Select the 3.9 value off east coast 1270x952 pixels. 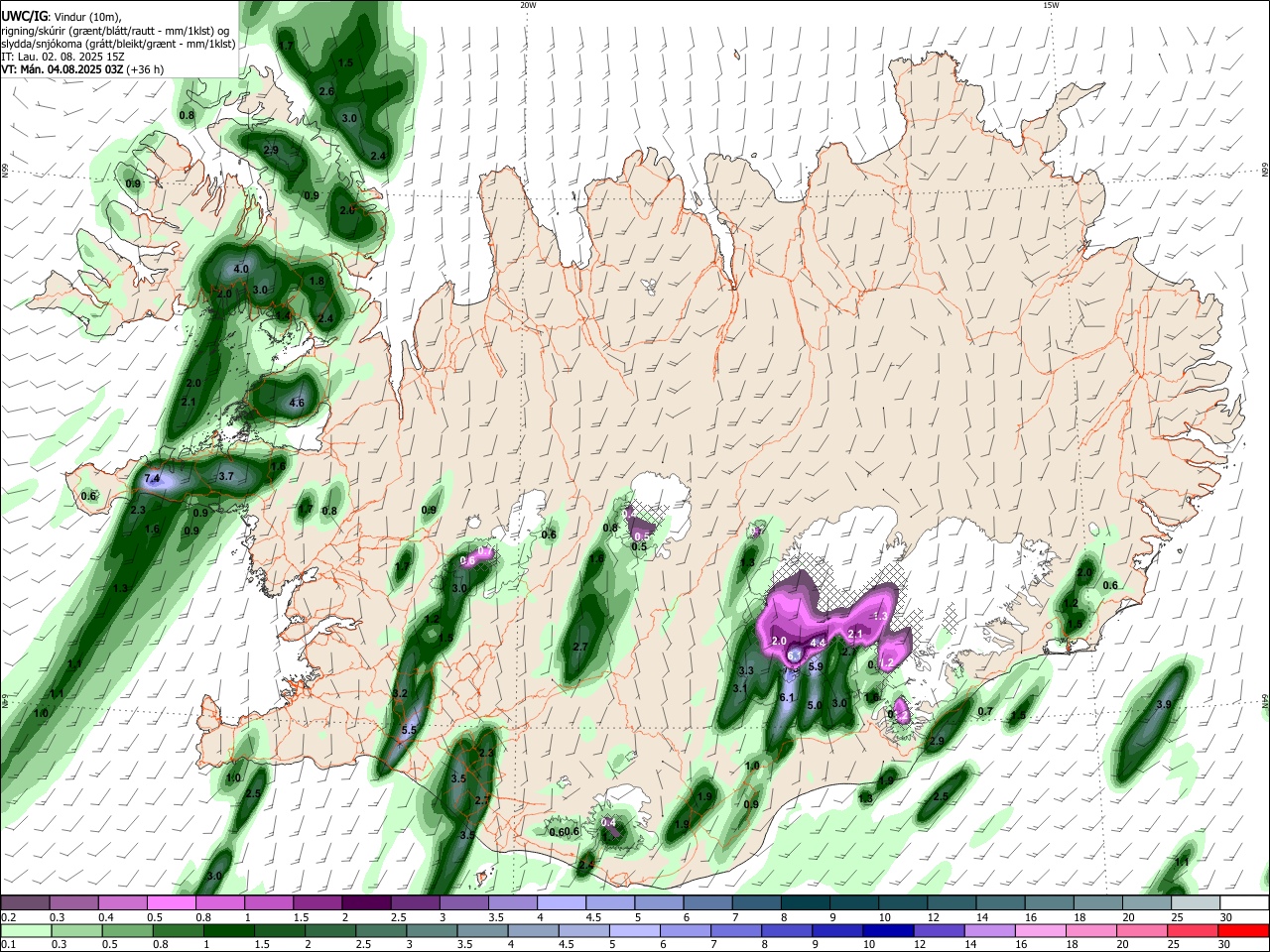point(1165,705)
